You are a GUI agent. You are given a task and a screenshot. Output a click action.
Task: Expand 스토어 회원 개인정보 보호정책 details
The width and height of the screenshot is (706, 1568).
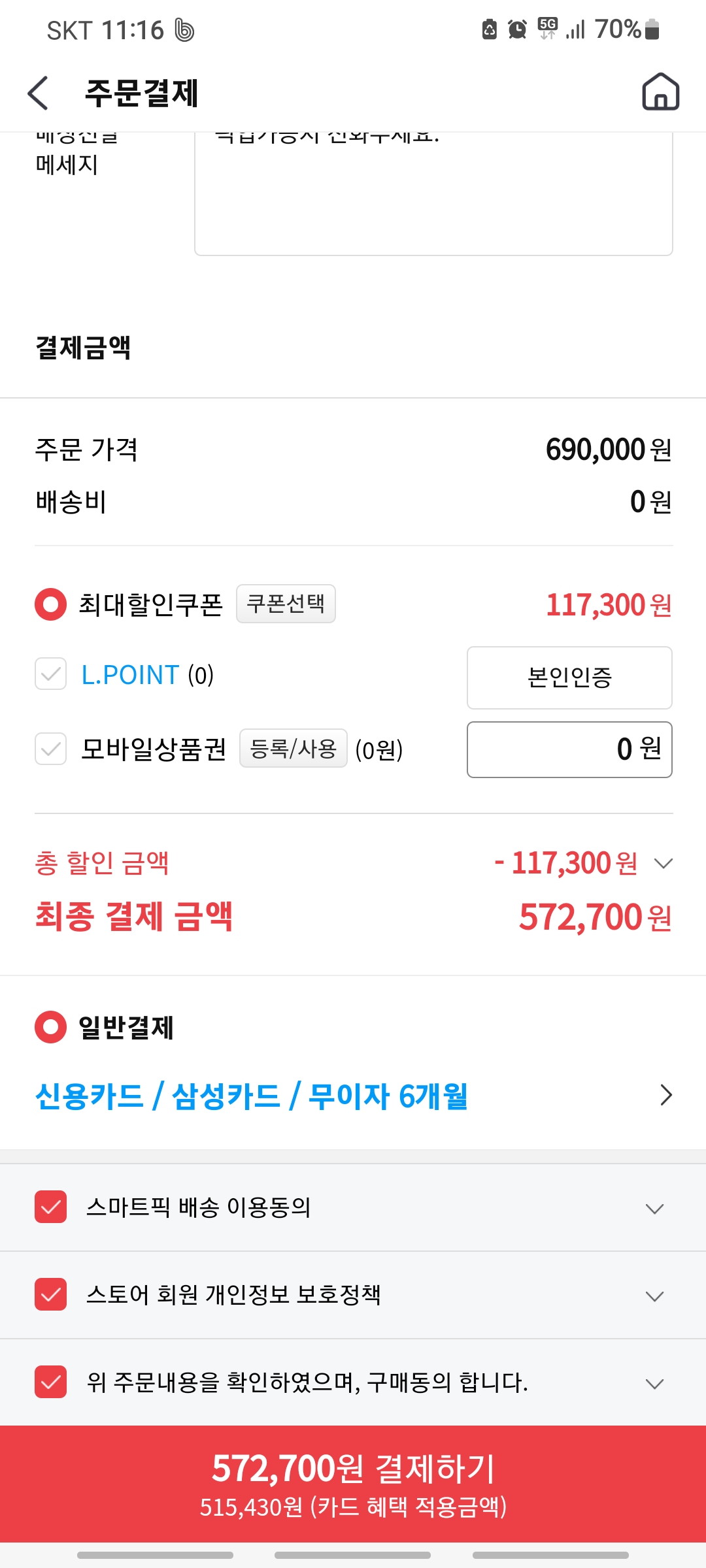tap(654, 1296)
